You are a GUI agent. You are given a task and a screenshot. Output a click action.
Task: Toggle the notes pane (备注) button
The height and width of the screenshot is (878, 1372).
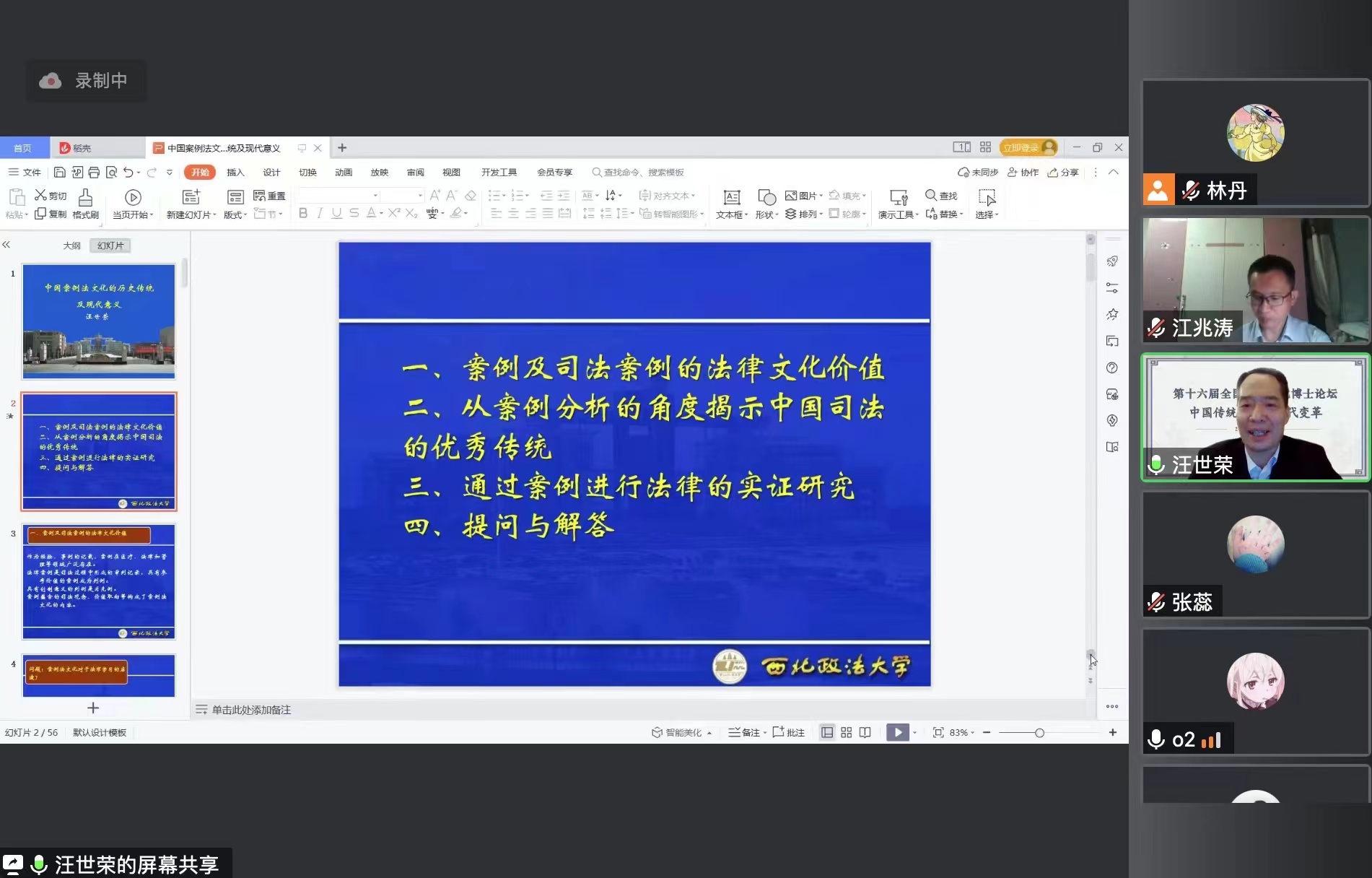pyautogui.click(x=746, y=732)
